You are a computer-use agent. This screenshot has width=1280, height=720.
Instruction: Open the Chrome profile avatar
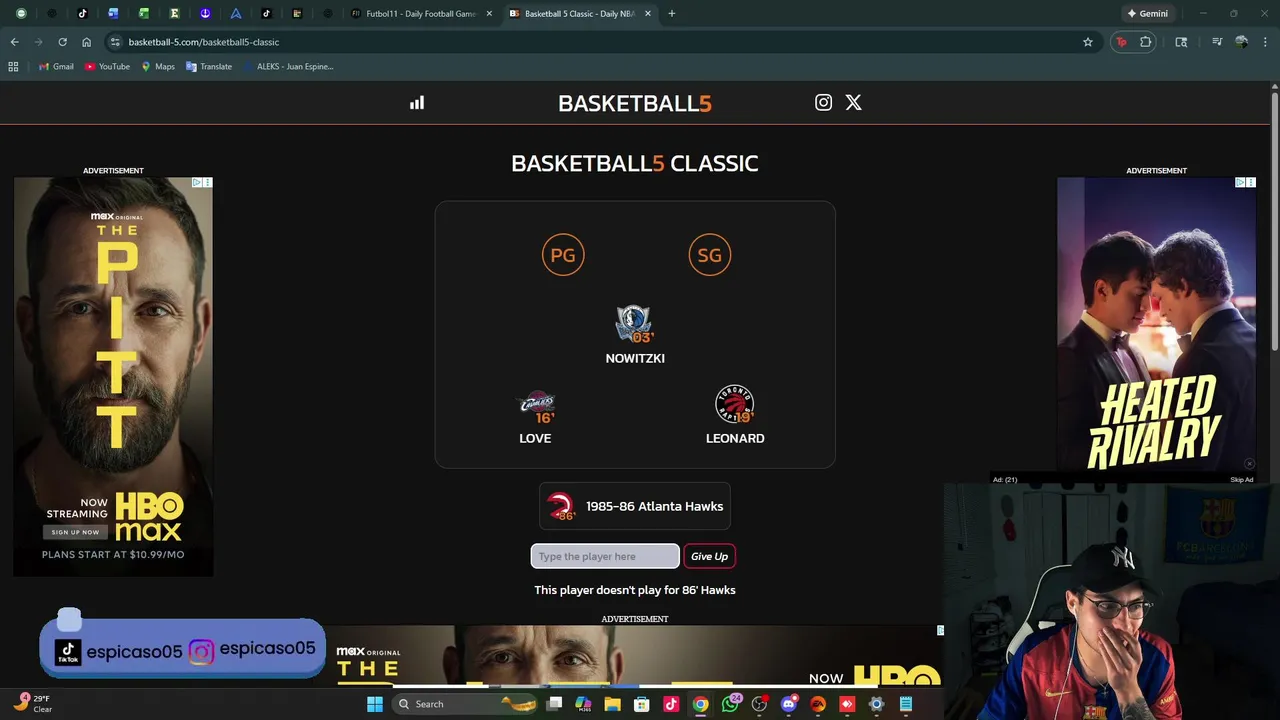(x=1241, y=42)
